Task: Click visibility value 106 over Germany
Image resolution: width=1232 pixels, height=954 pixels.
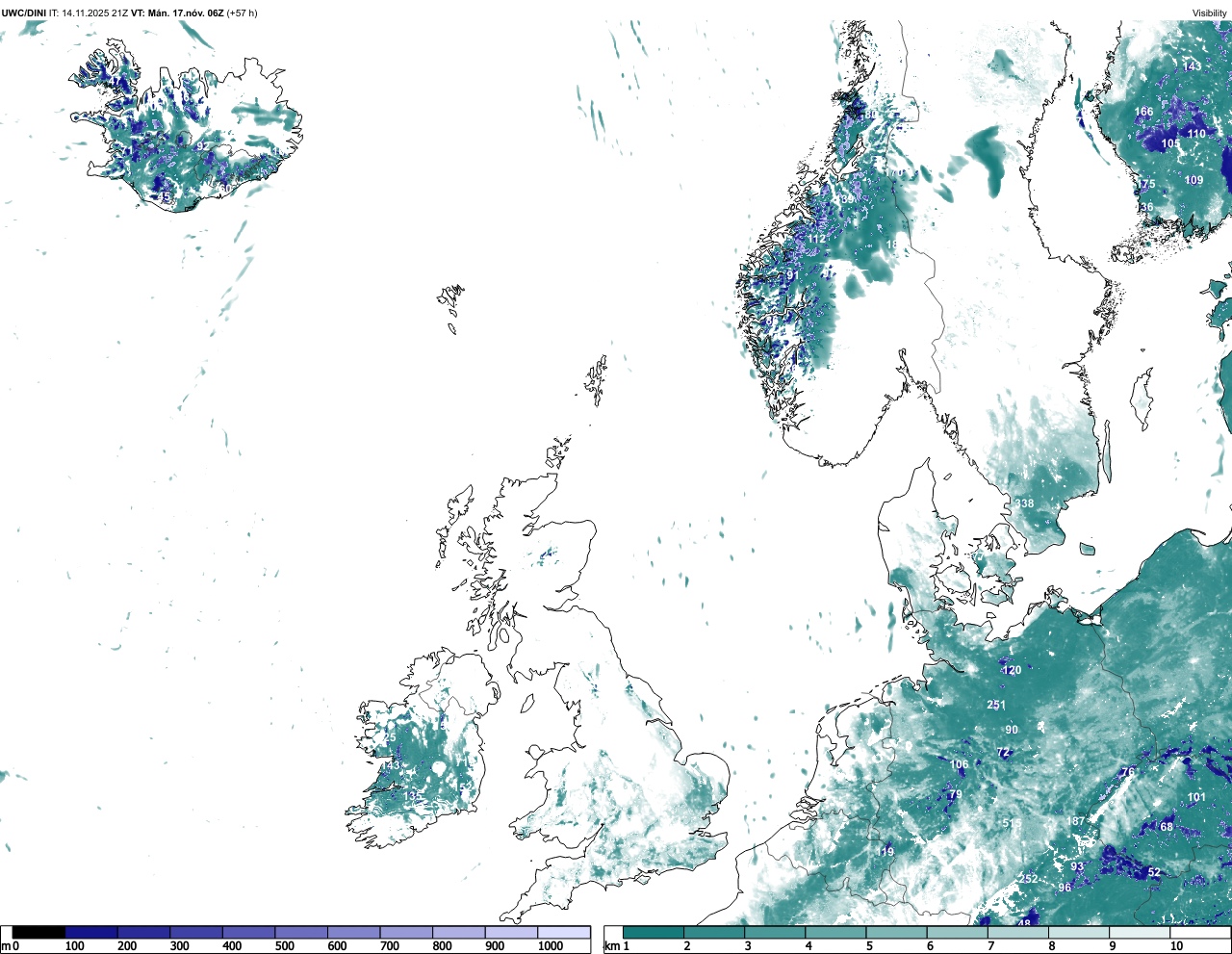Action: click(x=960, y=765)
